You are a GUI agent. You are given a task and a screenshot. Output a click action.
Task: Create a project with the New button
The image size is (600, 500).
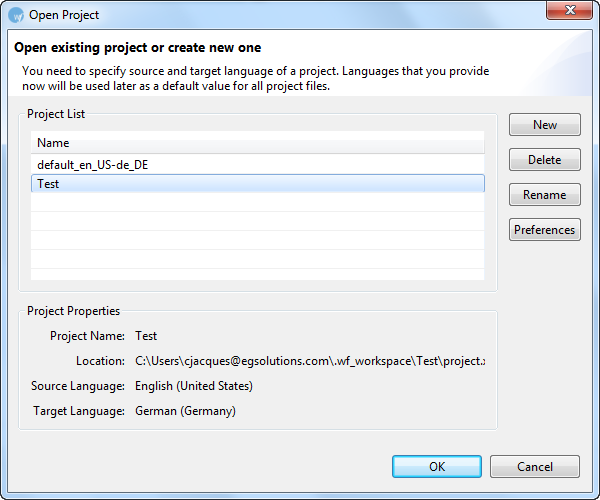[545, 124]
